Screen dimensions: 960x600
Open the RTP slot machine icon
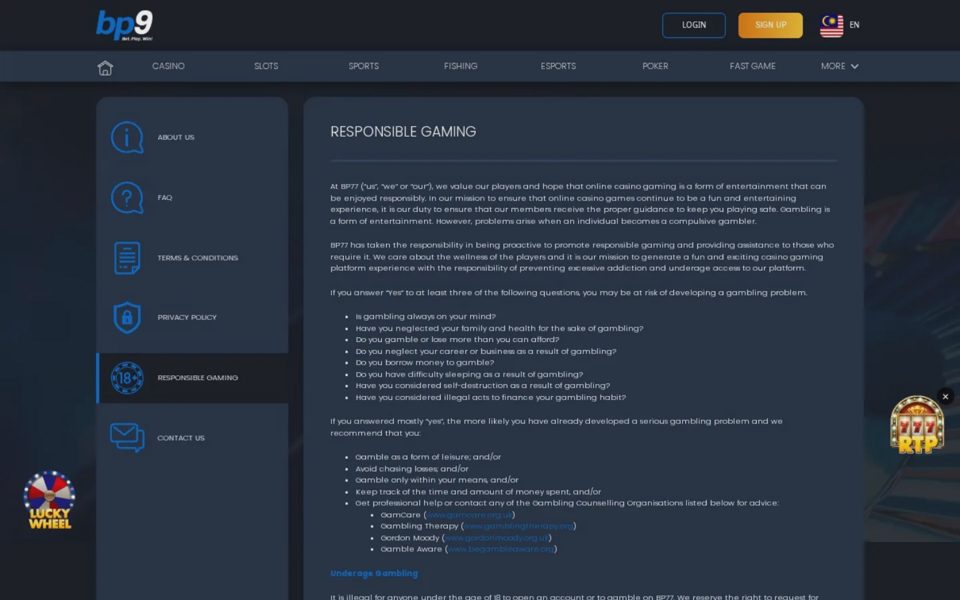click(x=917, y=425)
